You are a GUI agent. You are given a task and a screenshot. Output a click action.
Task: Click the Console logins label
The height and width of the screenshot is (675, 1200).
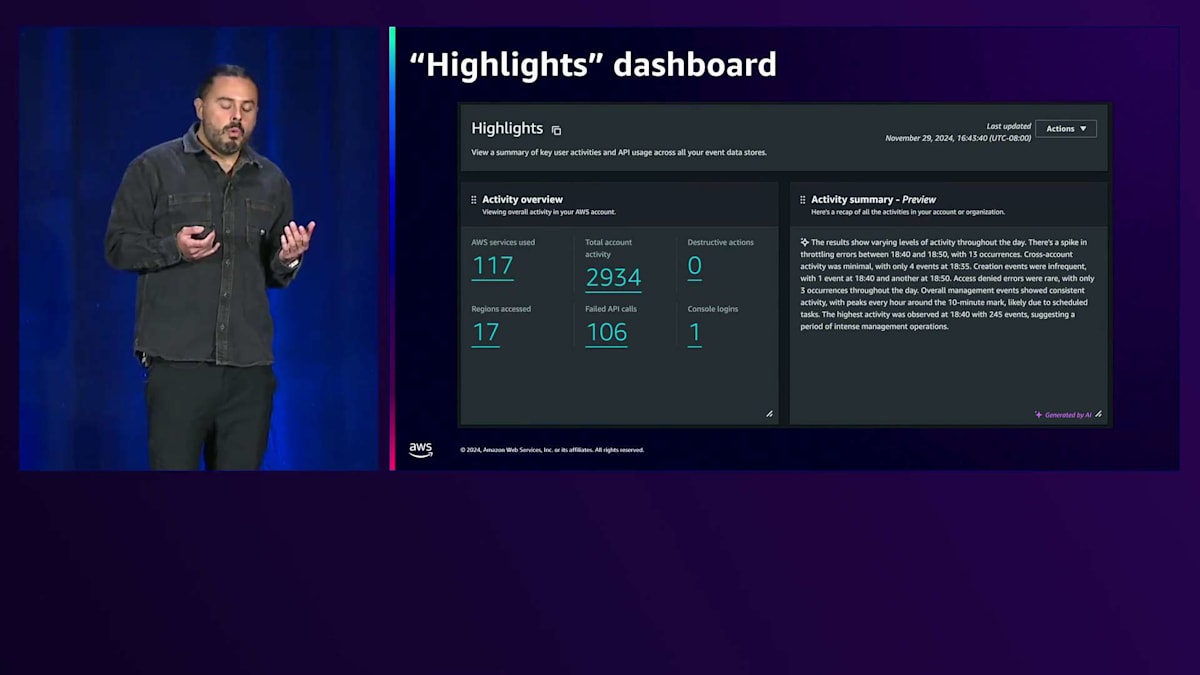pyautogui.click(x=713, y=309)
